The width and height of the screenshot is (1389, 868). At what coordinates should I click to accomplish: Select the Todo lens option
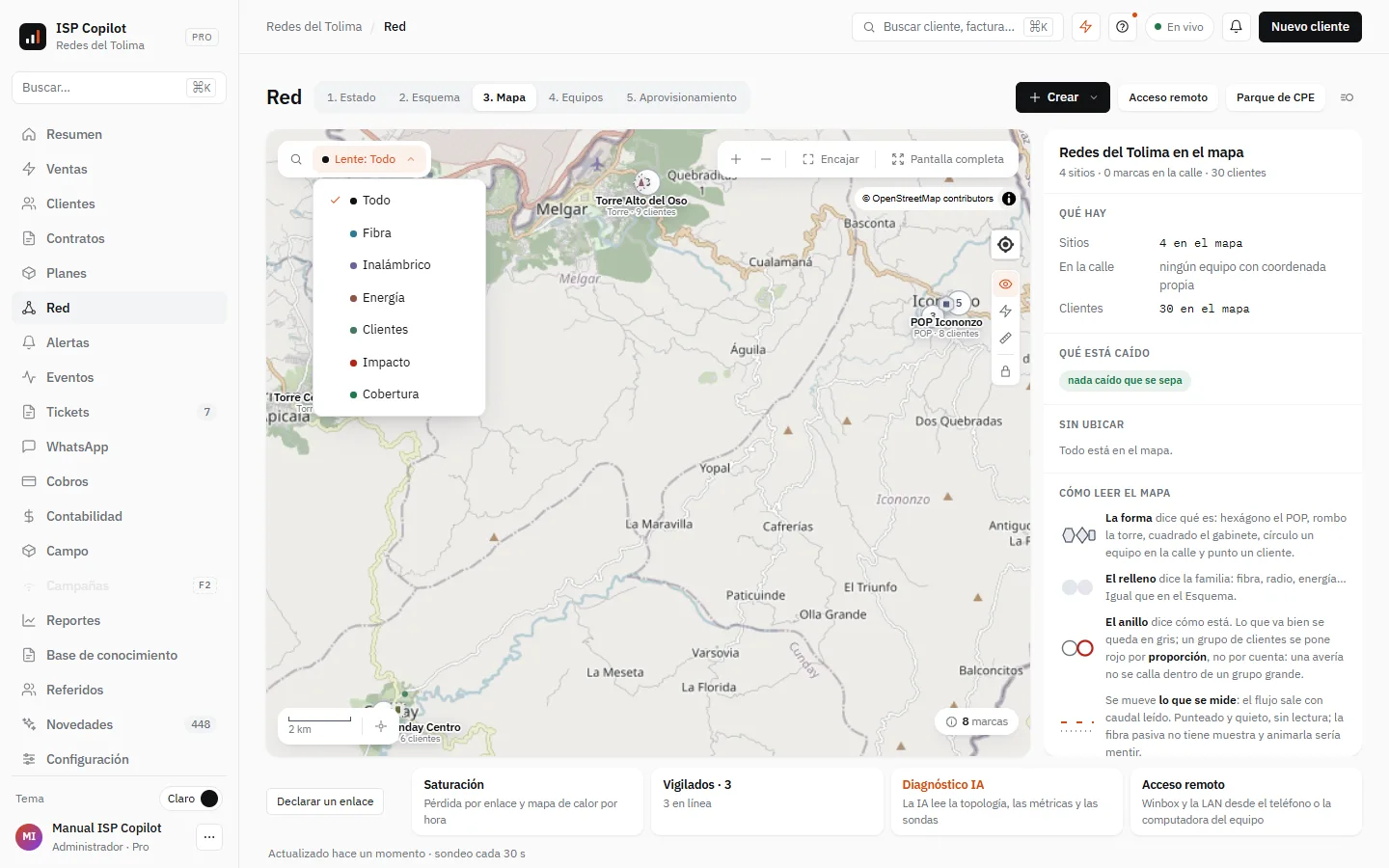(399, 201)
